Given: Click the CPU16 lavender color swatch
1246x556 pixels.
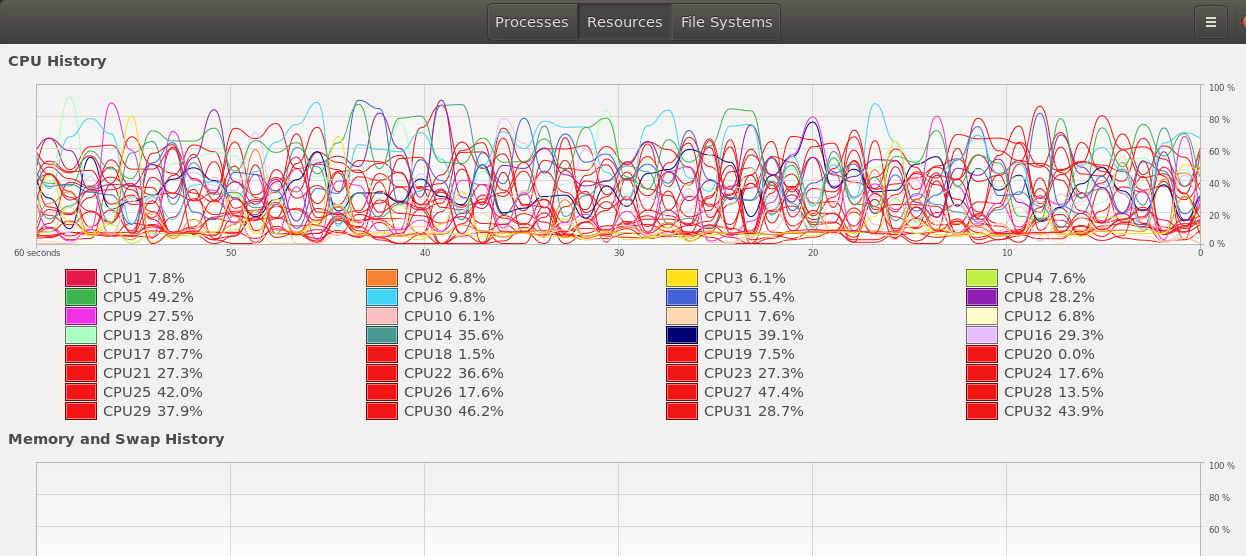Looking at the screenshot, I should (x=982, y=335).
